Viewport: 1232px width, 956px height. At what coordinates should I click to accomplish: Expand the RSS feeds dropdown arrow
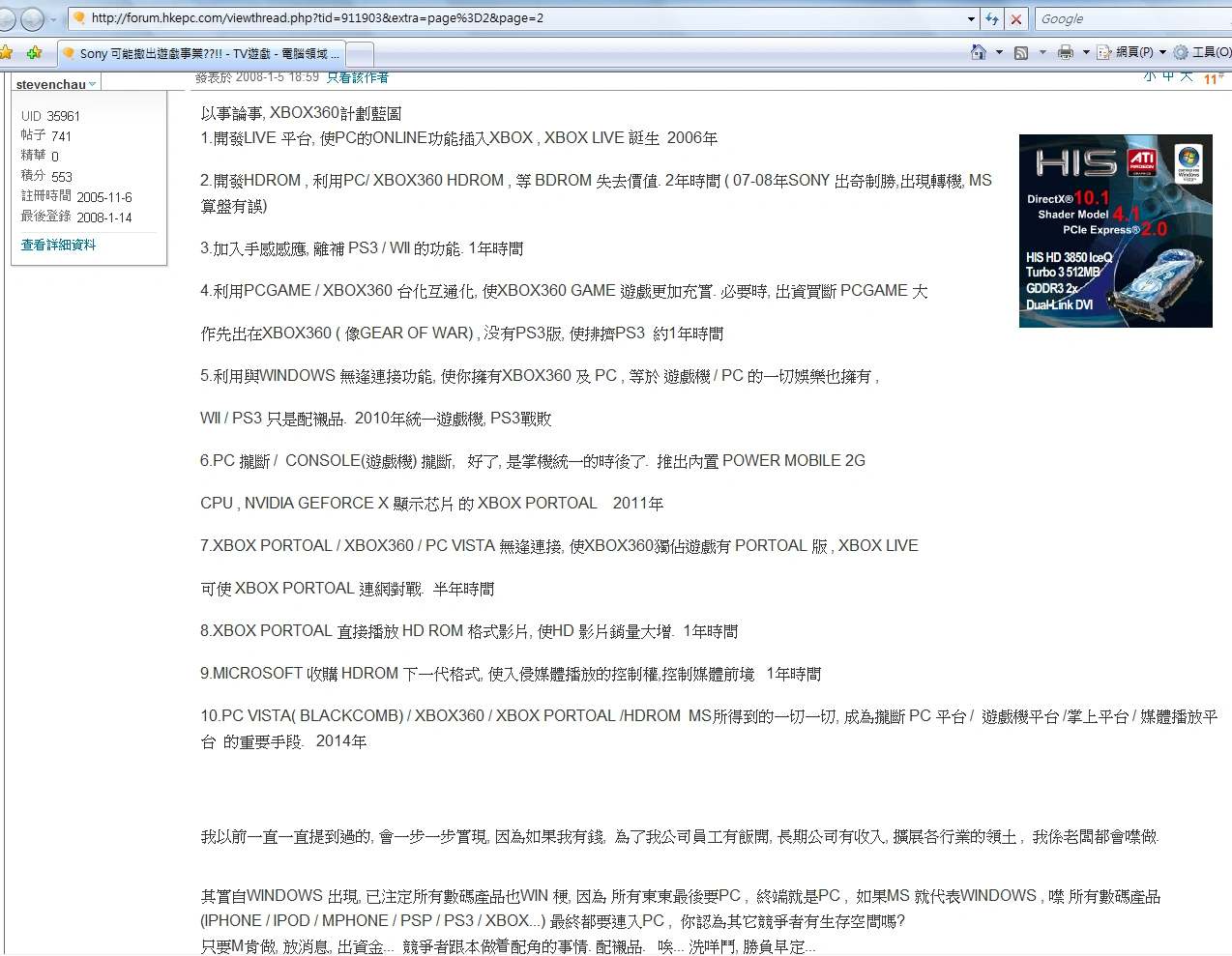point(1042,52)
